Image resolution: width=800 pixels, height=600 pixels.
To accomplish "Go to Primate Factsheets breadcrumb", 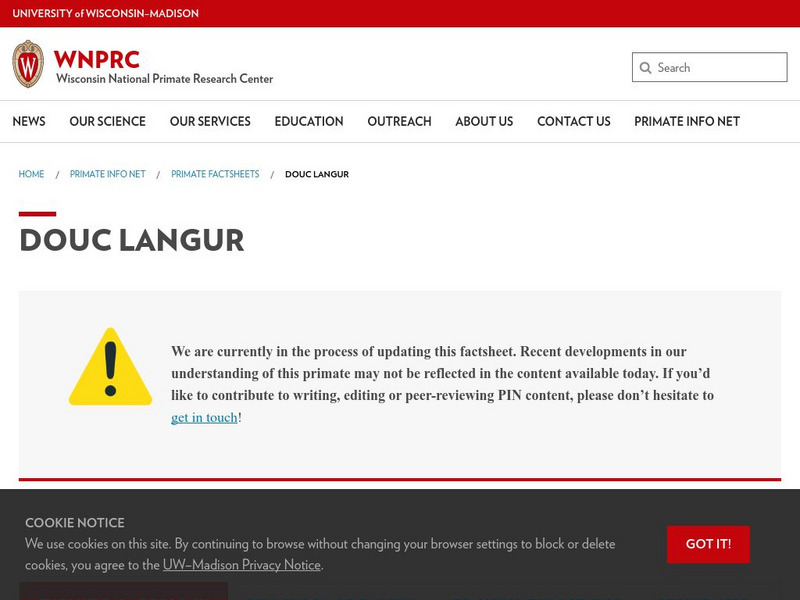I will click(x=215, y=174).
